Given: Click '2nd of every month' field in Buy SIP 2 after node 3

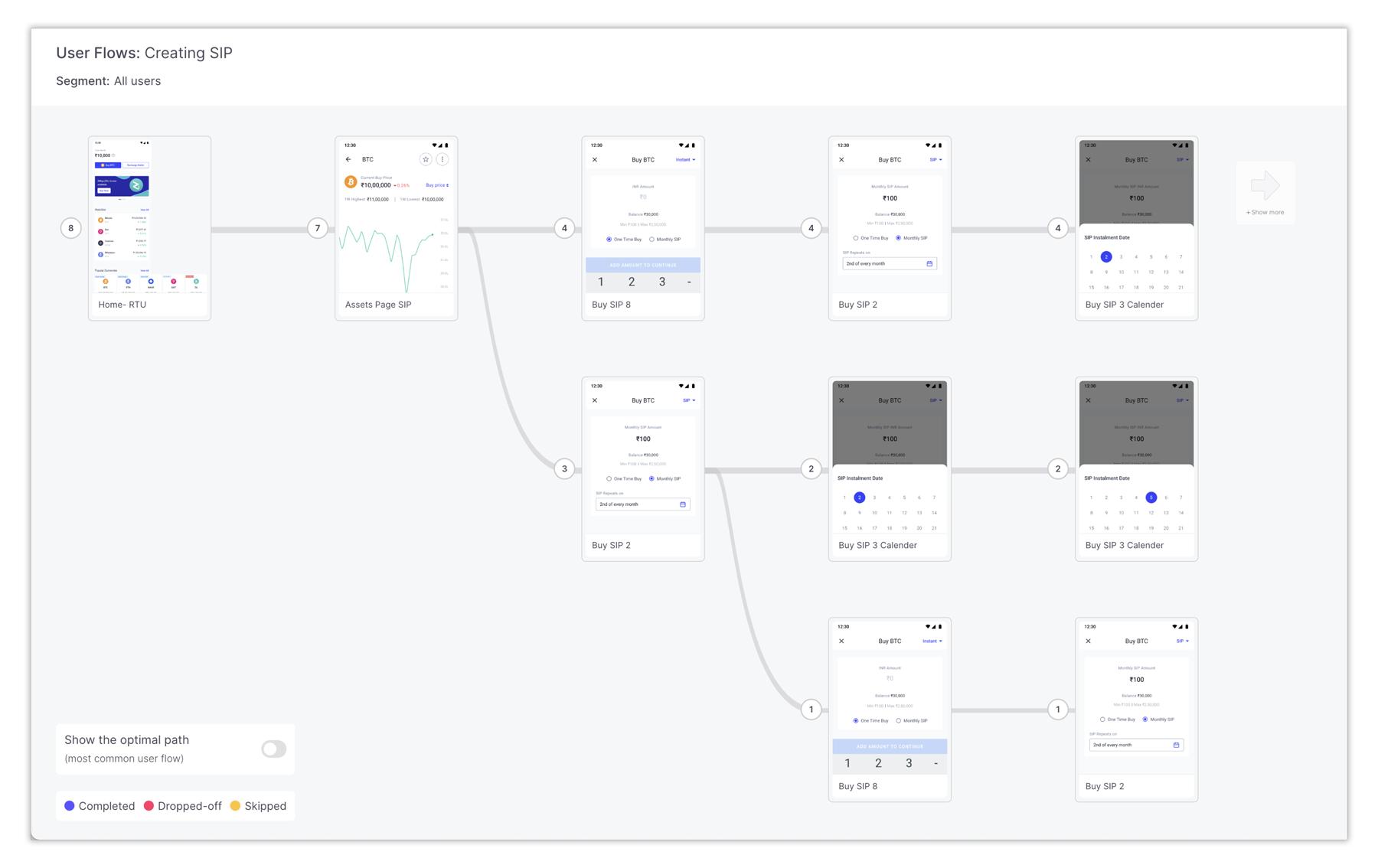Looking at the screenshot, I should tap(643, 504).
